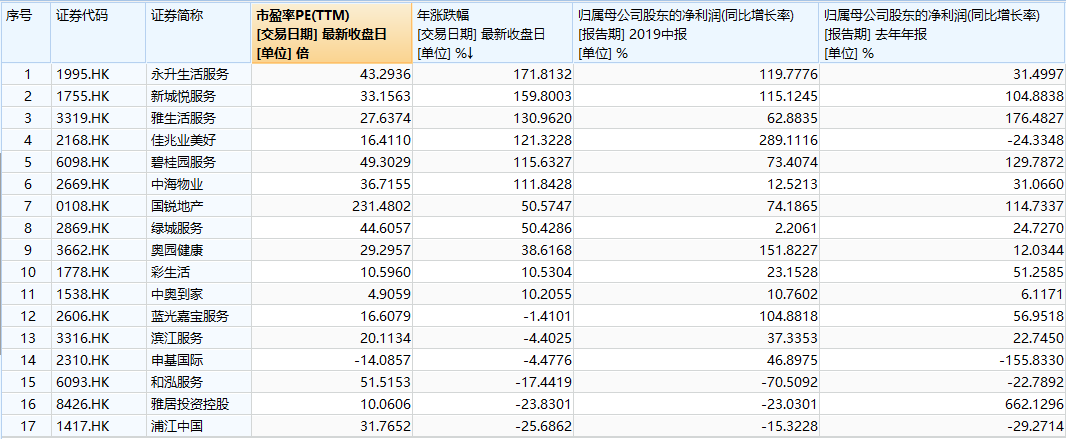This screenshot has height=439, width=1066.
Task: Click the name 滨江服务
Action: click(177, 338)
